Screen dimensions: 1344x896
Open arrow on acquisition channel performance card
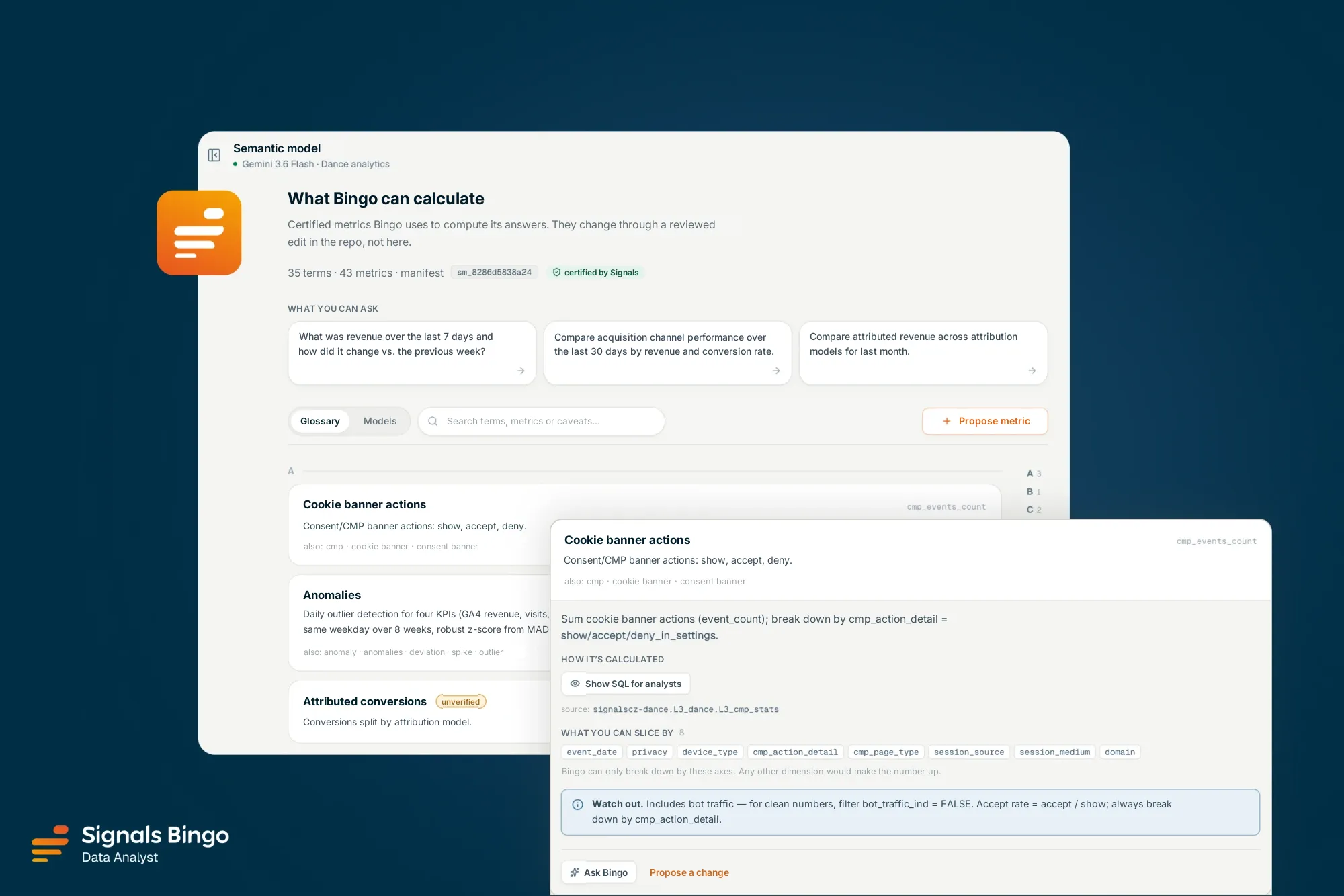click(x=776, y=371)
